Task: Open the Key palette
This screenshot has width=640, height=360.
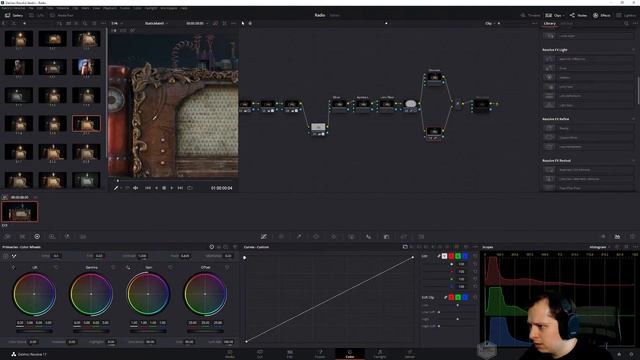Action: tap(386, 236)
